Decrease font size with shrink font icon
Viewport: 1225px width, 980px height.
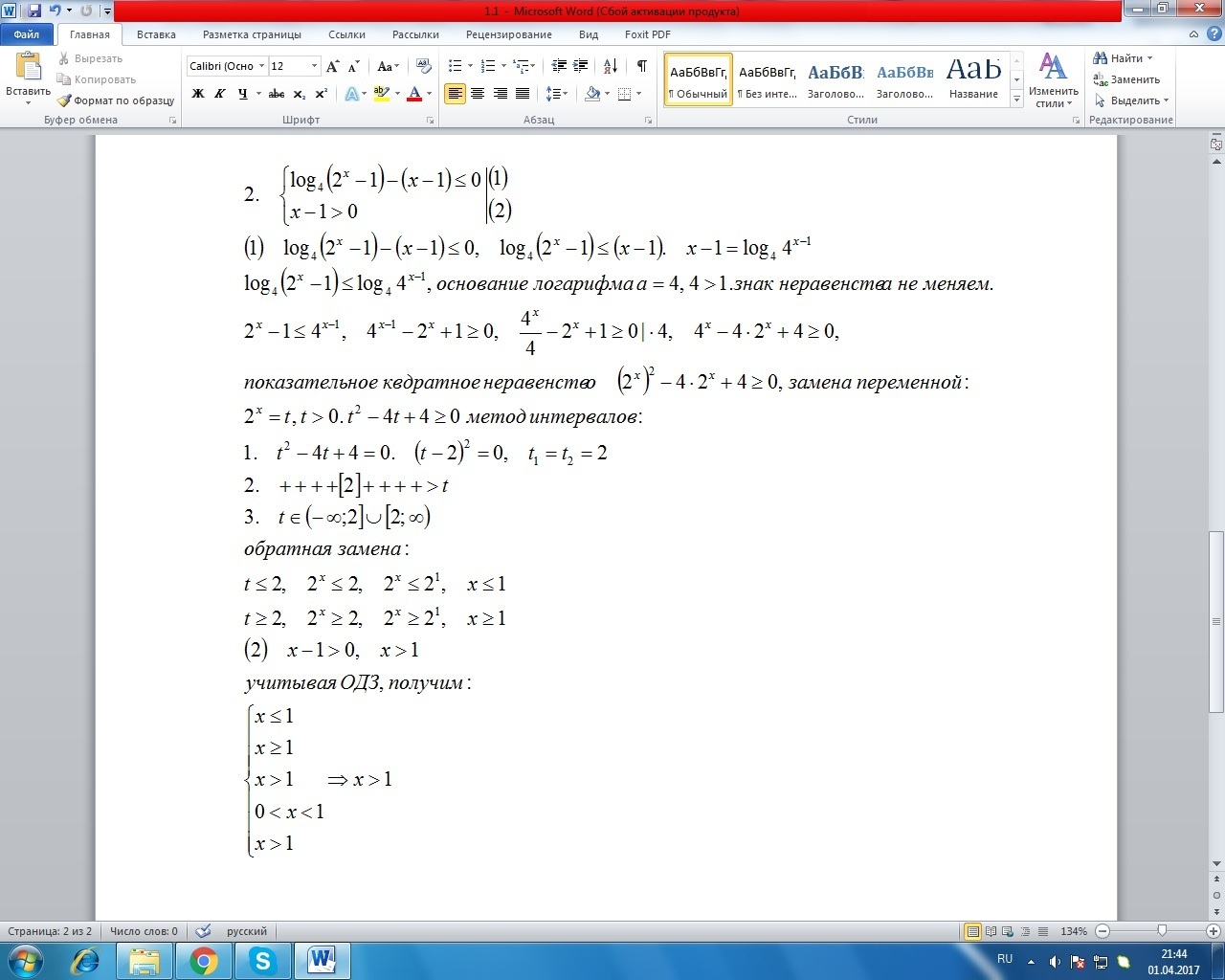(x=354, y=66)
